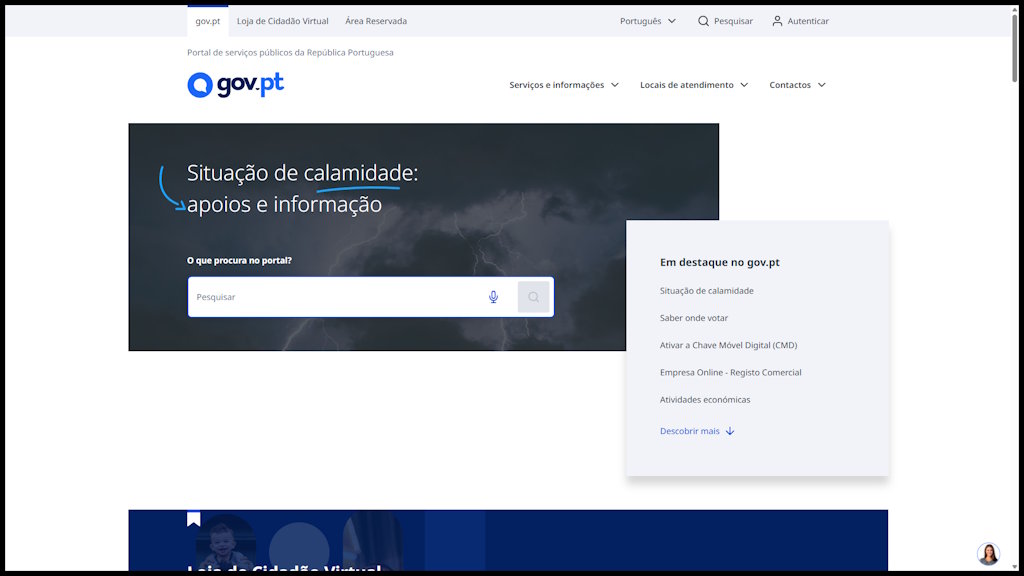Open the virtual assistant chat avatar
This screenshot has width=1024, height=576.
point(988,554)
